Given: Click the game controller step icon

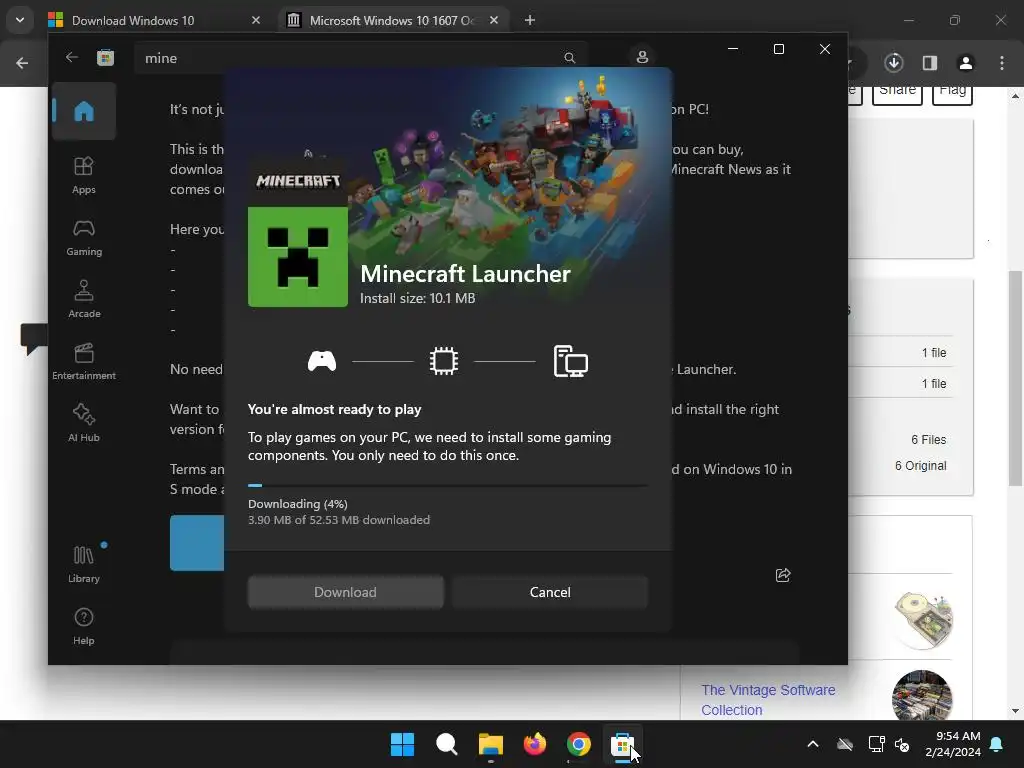Looking at the screenshot, I should (x=322, y=361).
